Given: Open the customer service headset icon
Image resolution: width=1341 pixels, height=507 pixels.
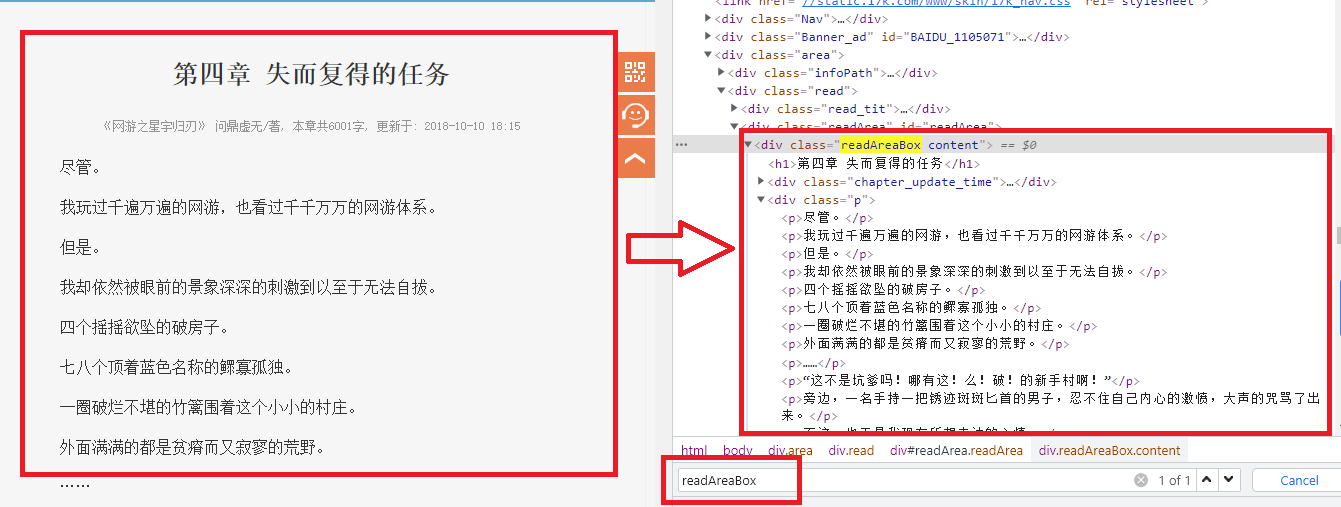Looking at the screenshot, I should tap(636, 115).
